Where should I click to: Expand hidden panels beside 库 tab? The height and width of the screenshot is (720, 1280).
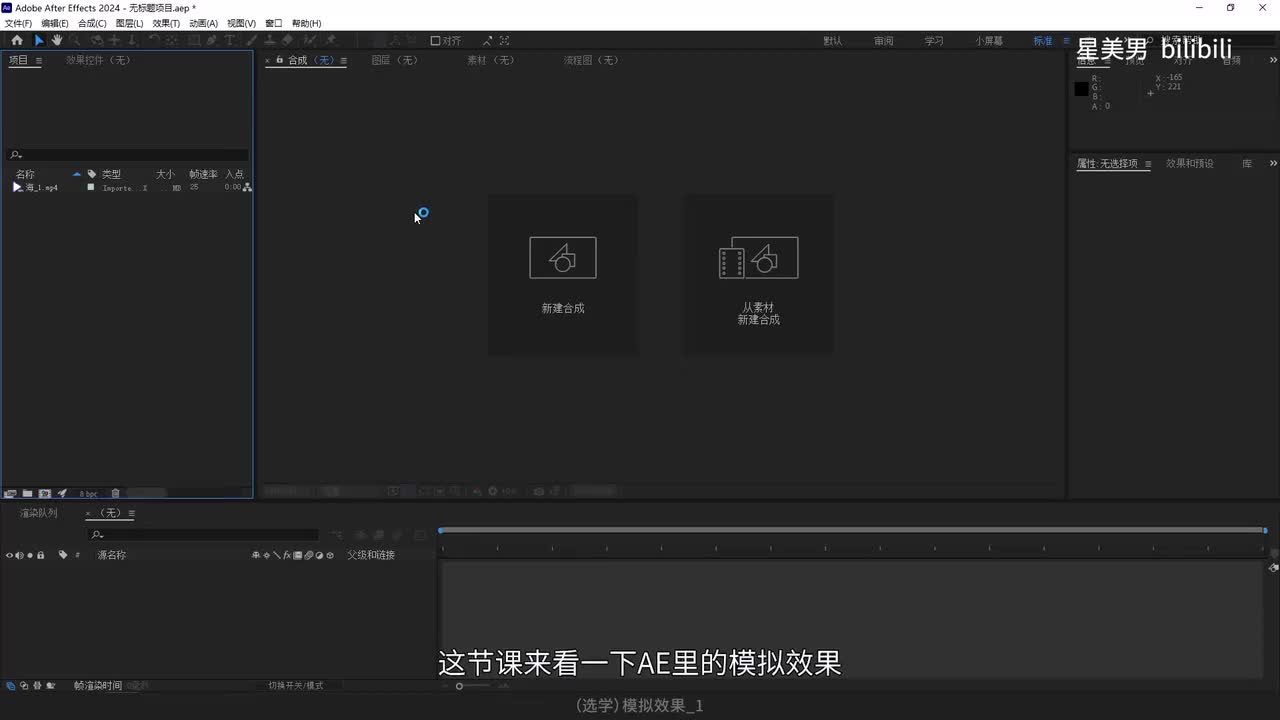[x=1273, y=163]
